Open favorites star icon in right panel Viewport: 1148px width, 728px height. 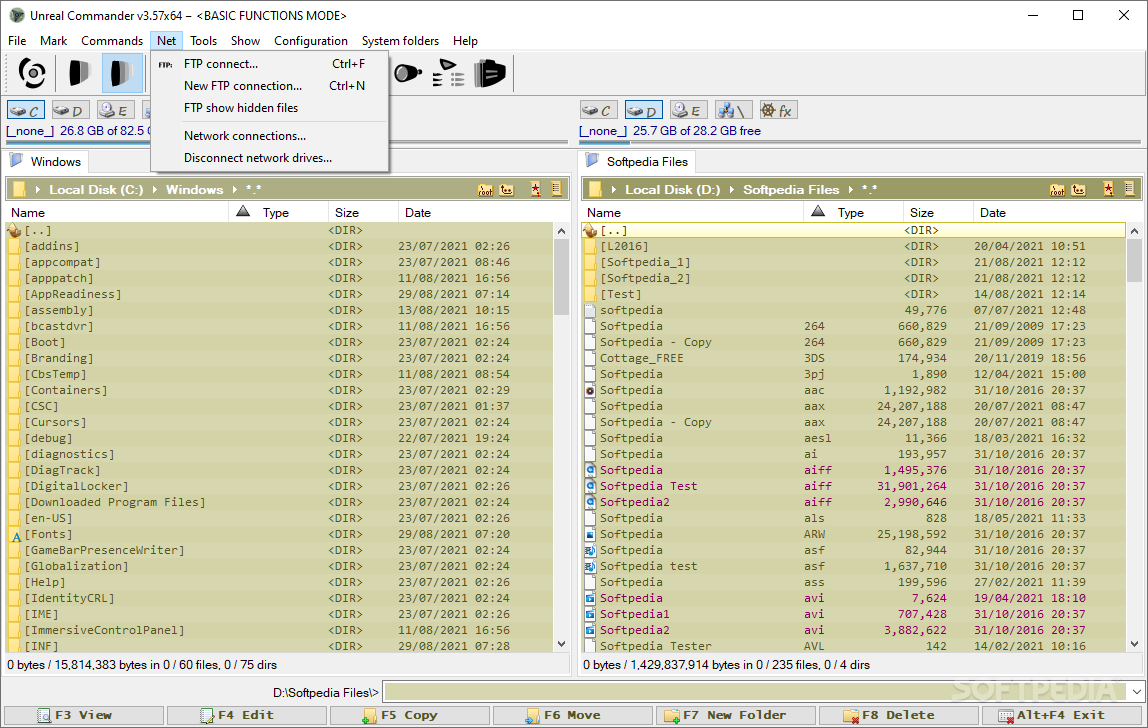pyautogui.click(x=1108, y=190)
